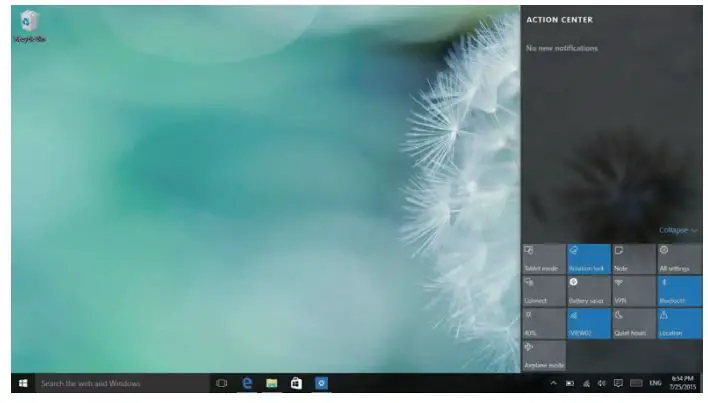Disable the Location tile
The width and height of the screenshot is (708, 403).
coord(680,324)
